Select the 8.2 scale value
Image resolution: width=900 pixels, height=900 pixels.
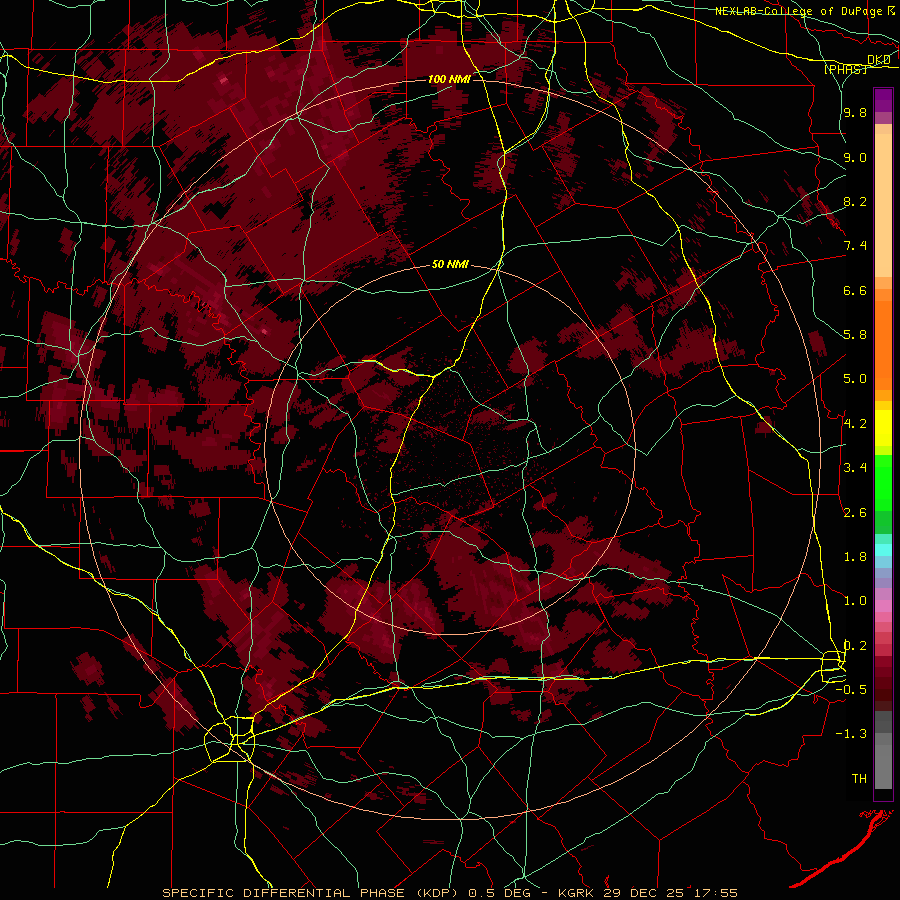855,201
